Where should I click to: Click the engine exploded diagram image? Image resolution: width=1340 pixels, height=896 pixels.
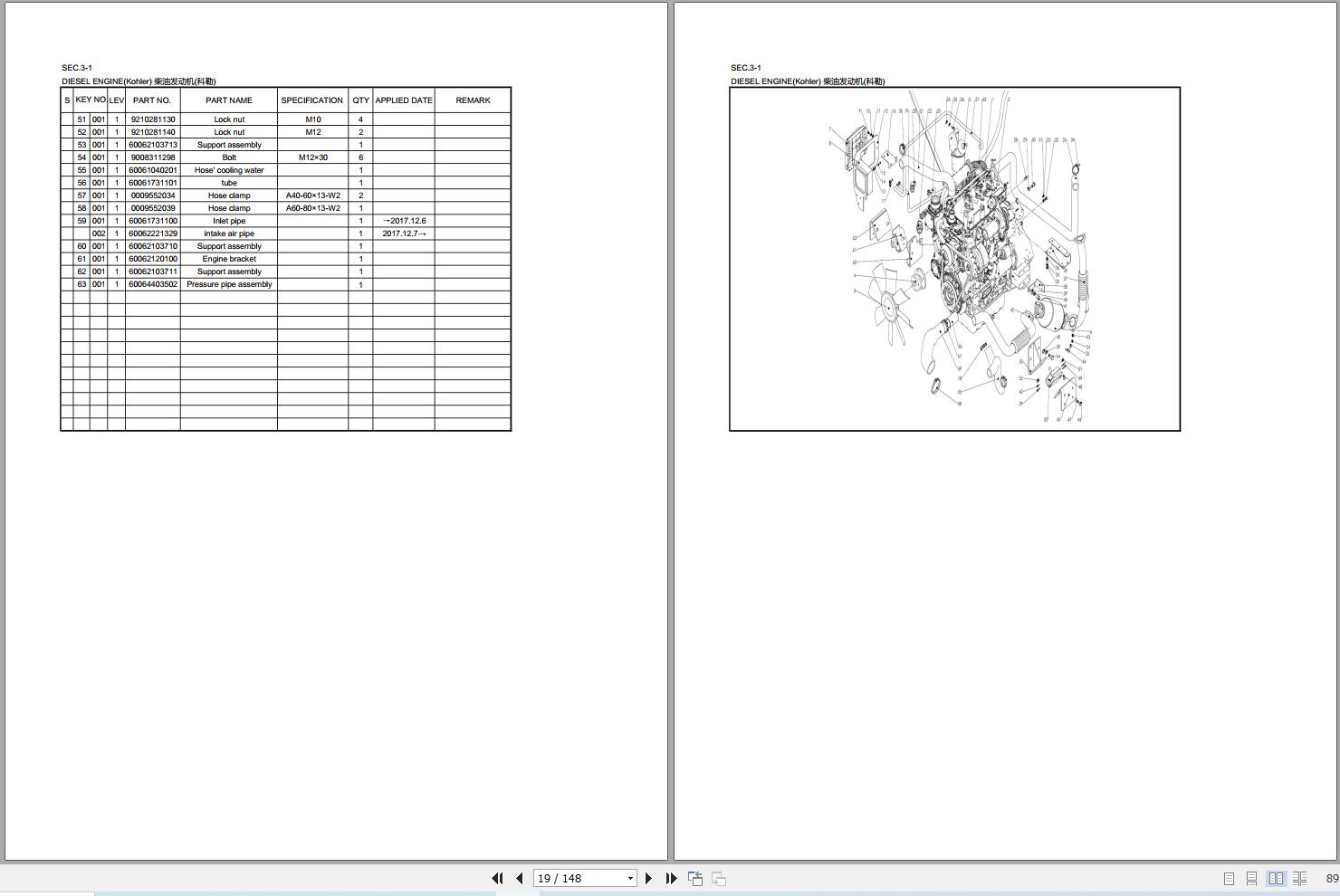(955, 259)
